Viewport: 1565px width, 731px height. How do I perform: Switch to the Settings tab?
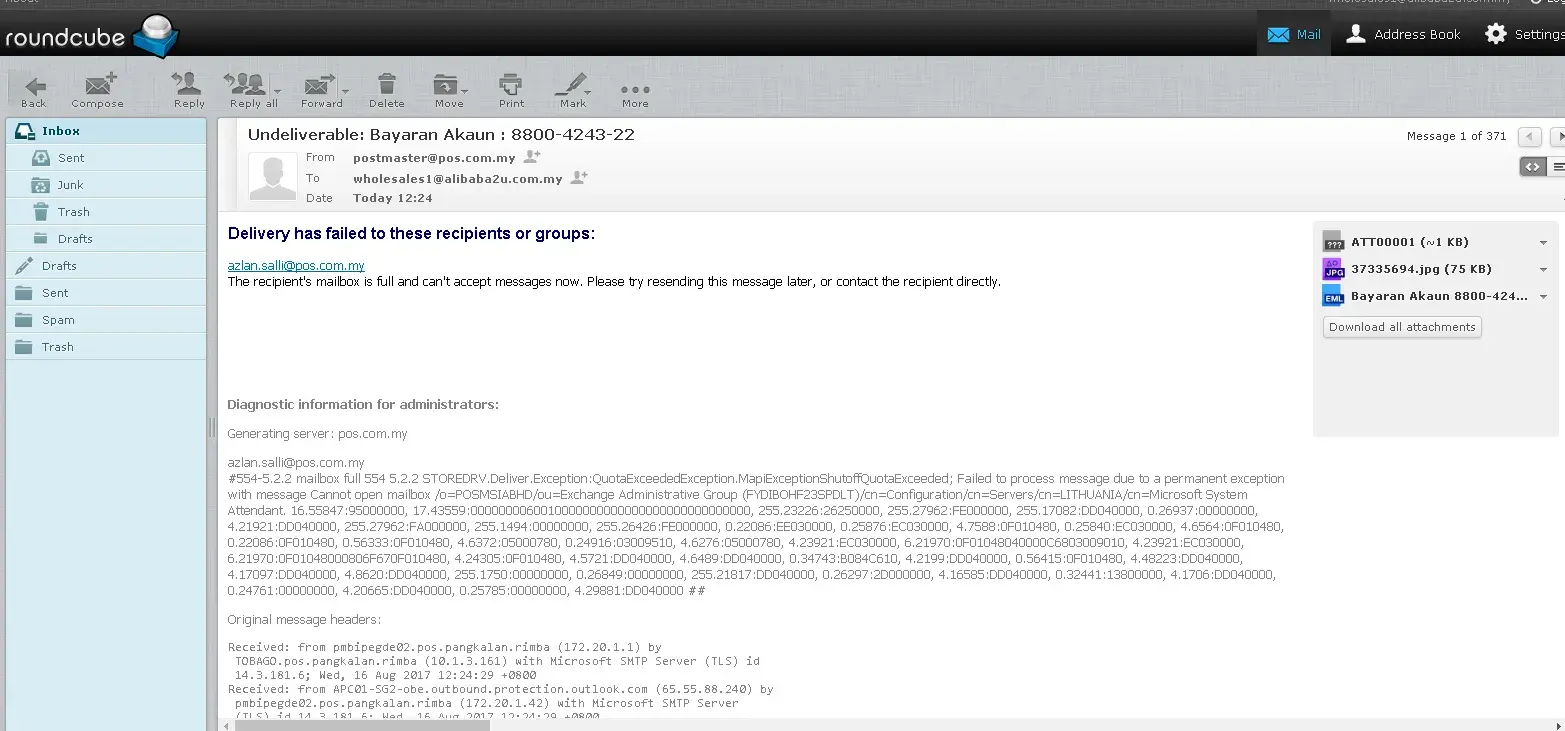(x=1524, y=34)
